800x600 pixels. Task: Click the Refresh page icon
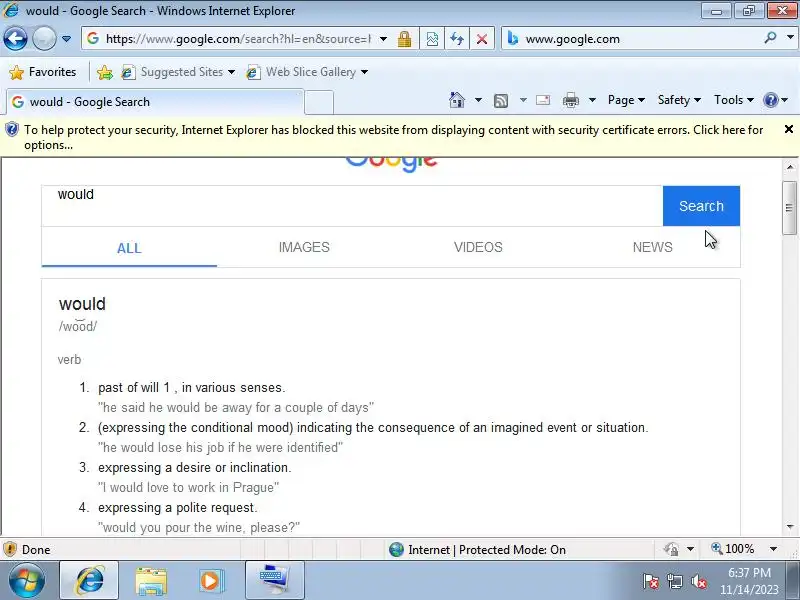tap(457, 39)
